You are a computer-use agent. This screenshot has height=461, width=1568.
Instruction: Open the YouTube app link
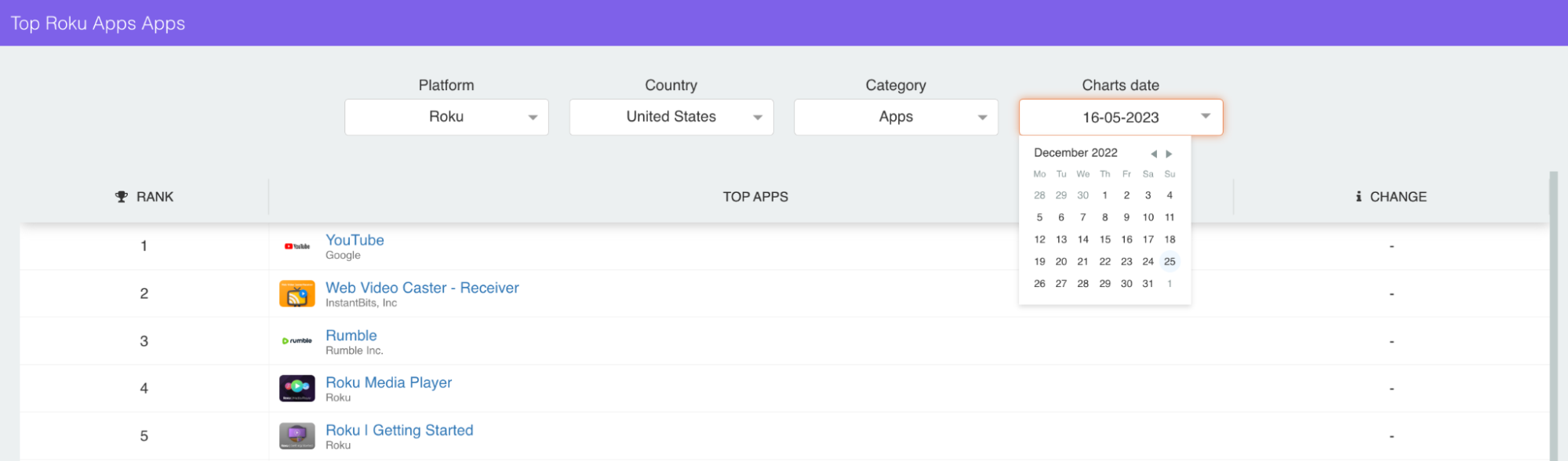point(355,240)
